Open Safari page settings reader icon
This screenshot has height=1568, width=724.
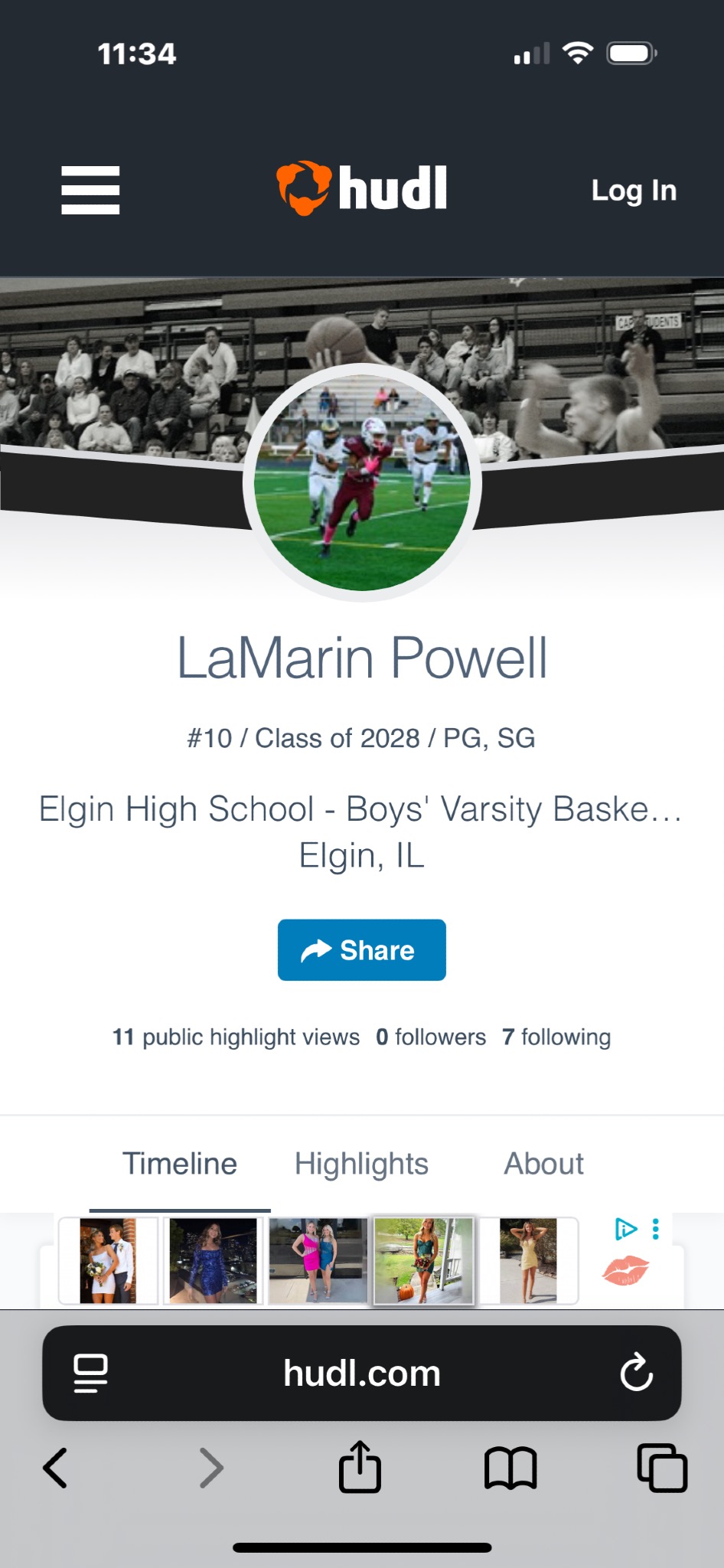[90, 1374]
